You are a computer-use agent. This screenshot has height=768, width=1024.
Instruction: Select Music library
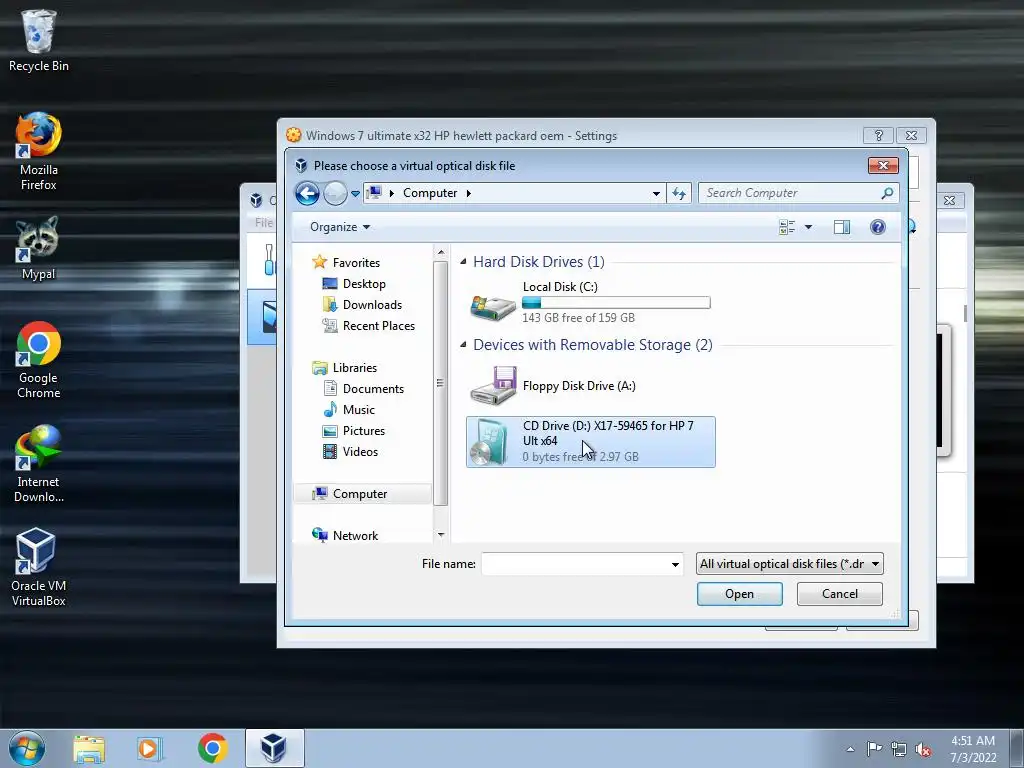(x=349, y=409)
